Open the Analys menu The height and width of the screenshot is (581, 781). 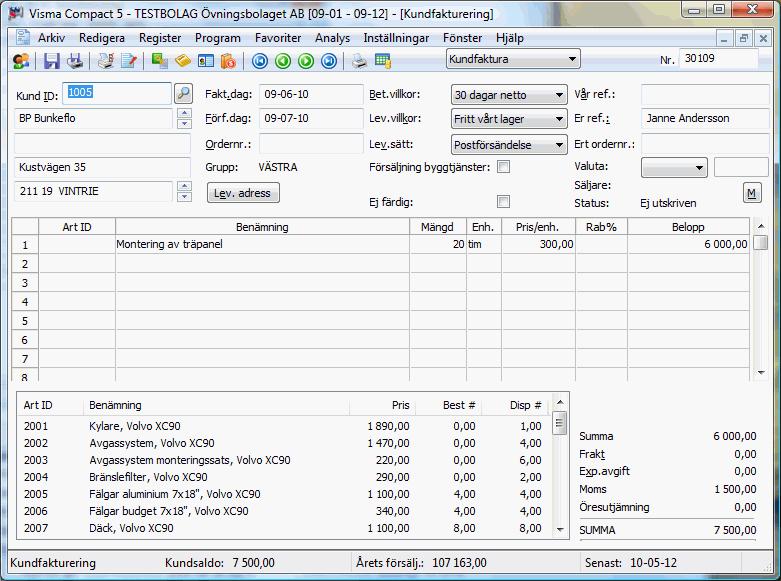pos(332,38)
